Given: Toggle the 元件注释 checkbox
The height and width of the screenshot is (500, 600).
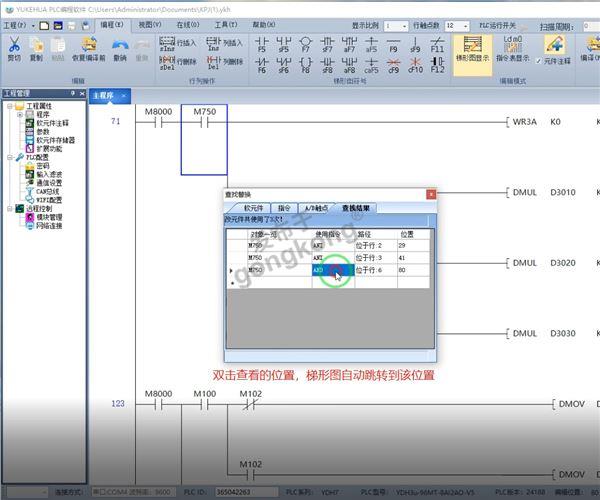Looking at the screenshot, I should coord(548,62).
